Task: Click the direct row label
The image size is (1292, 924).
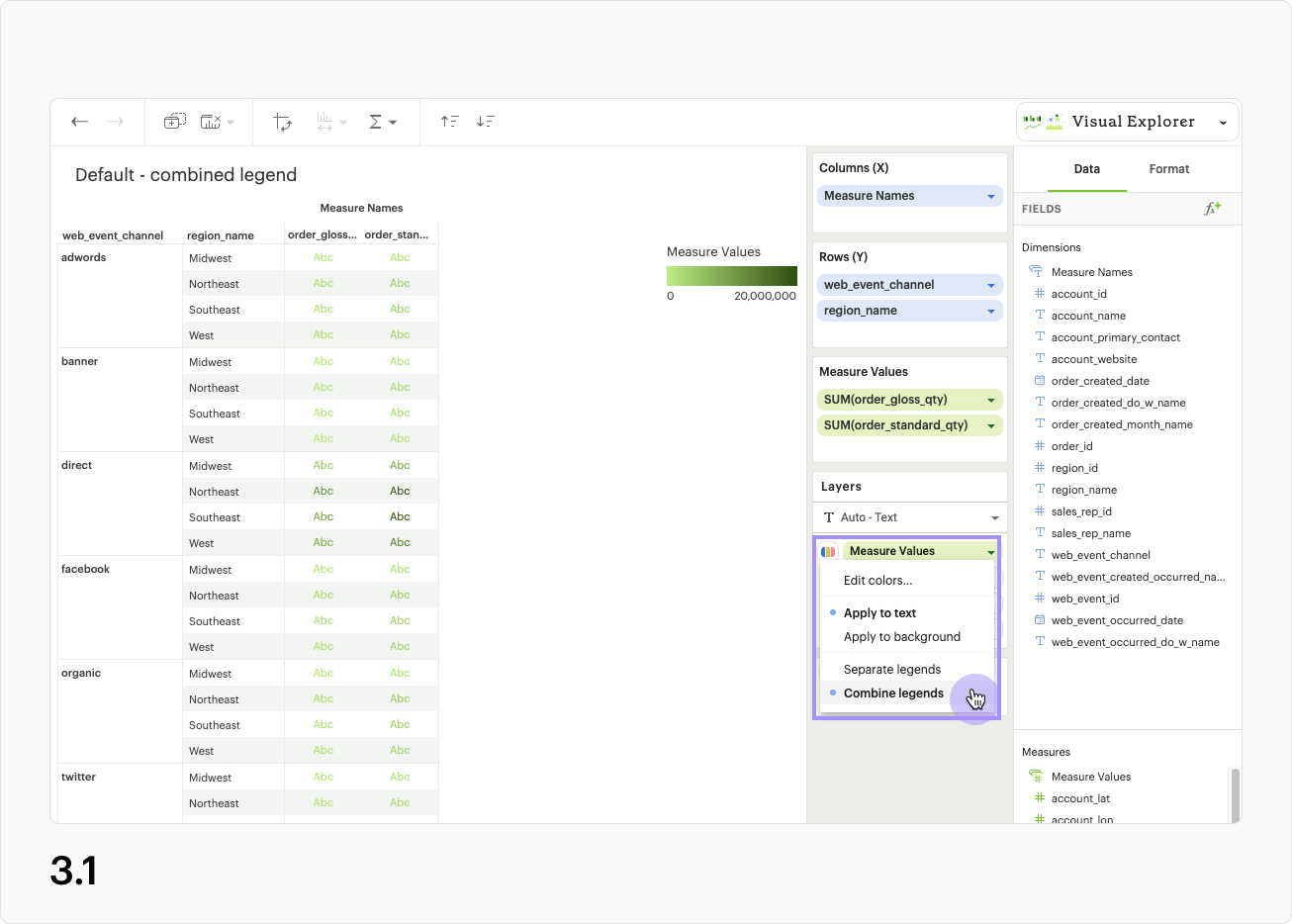Action: 76,465
